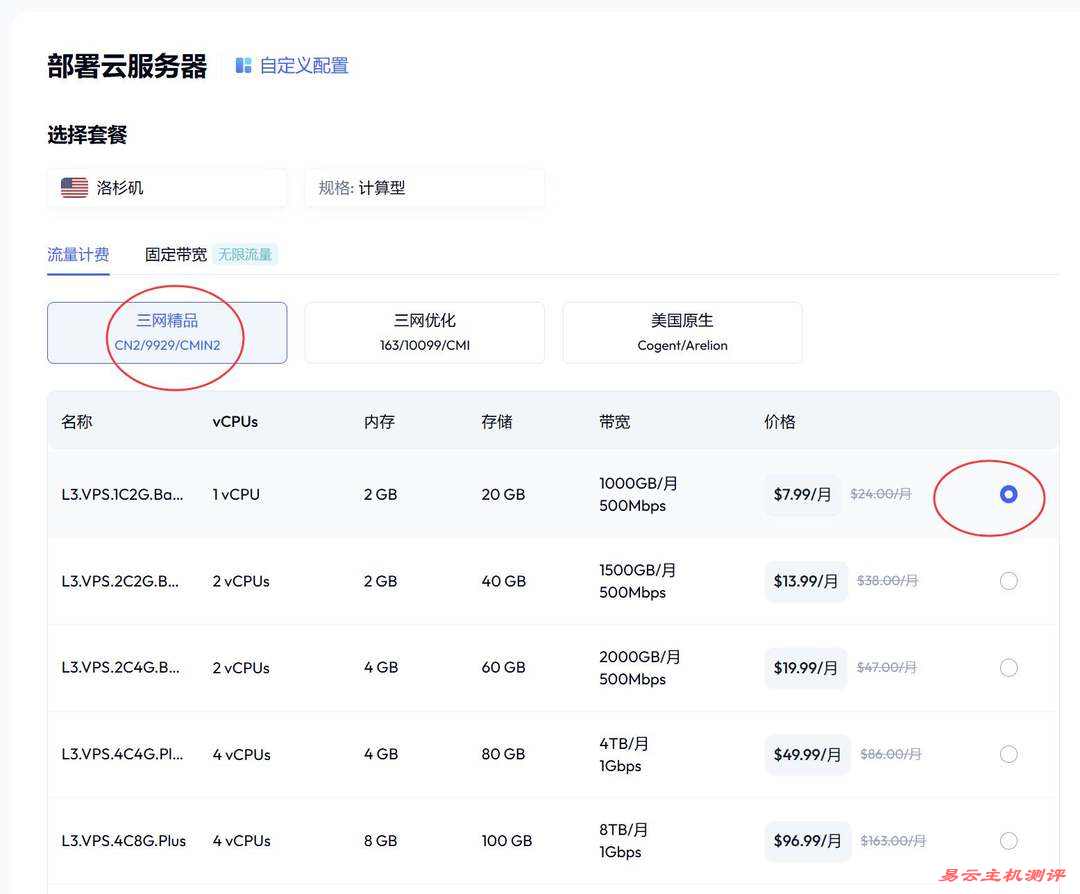Choose the 三网优化 163/10099/CMI option
1080x894 pixels.
pyautogui.click(x=424, y=332)
